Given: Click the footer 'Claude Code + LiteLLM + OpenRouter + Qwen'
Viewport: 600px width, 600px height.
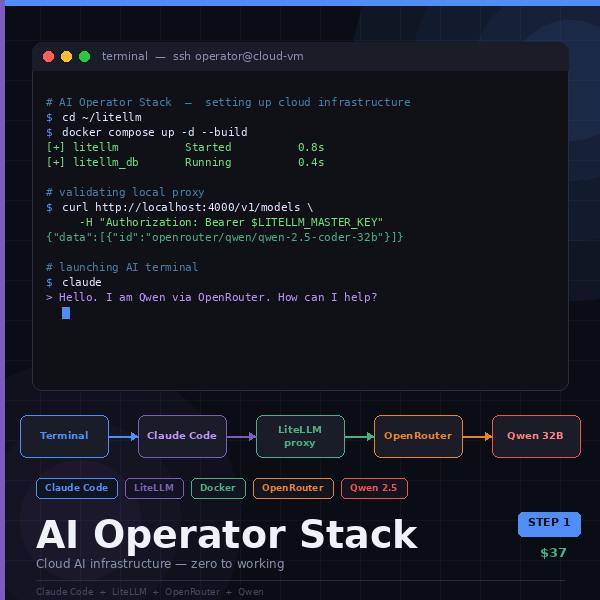Looking at the screenshot, I should (x=150, y=592).
